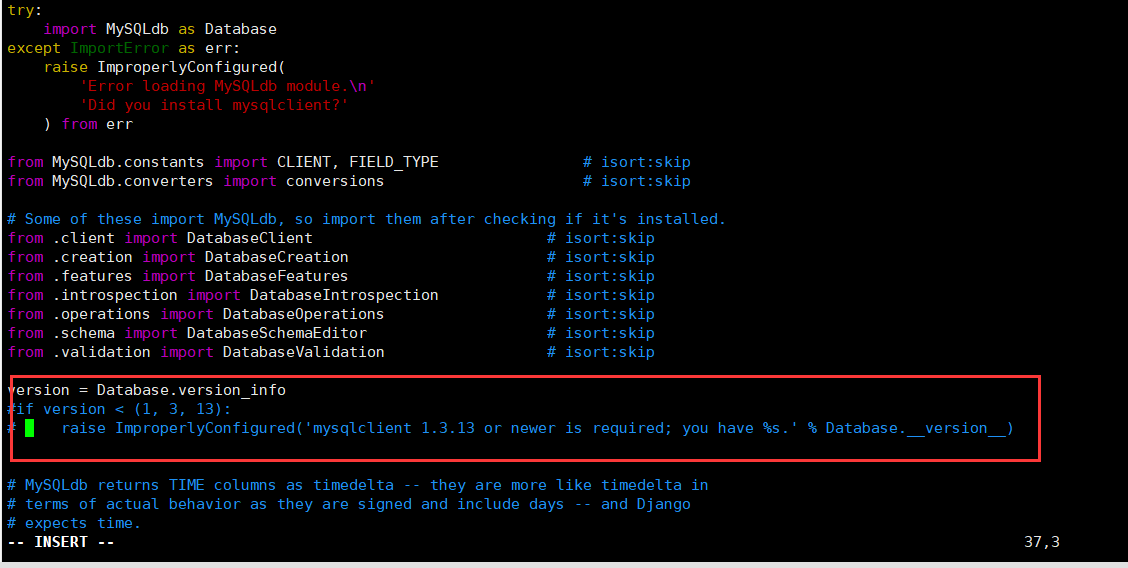
Task: Click the DatabaseValidation import name
Action: pyautogui.click(x=303, y=352)
